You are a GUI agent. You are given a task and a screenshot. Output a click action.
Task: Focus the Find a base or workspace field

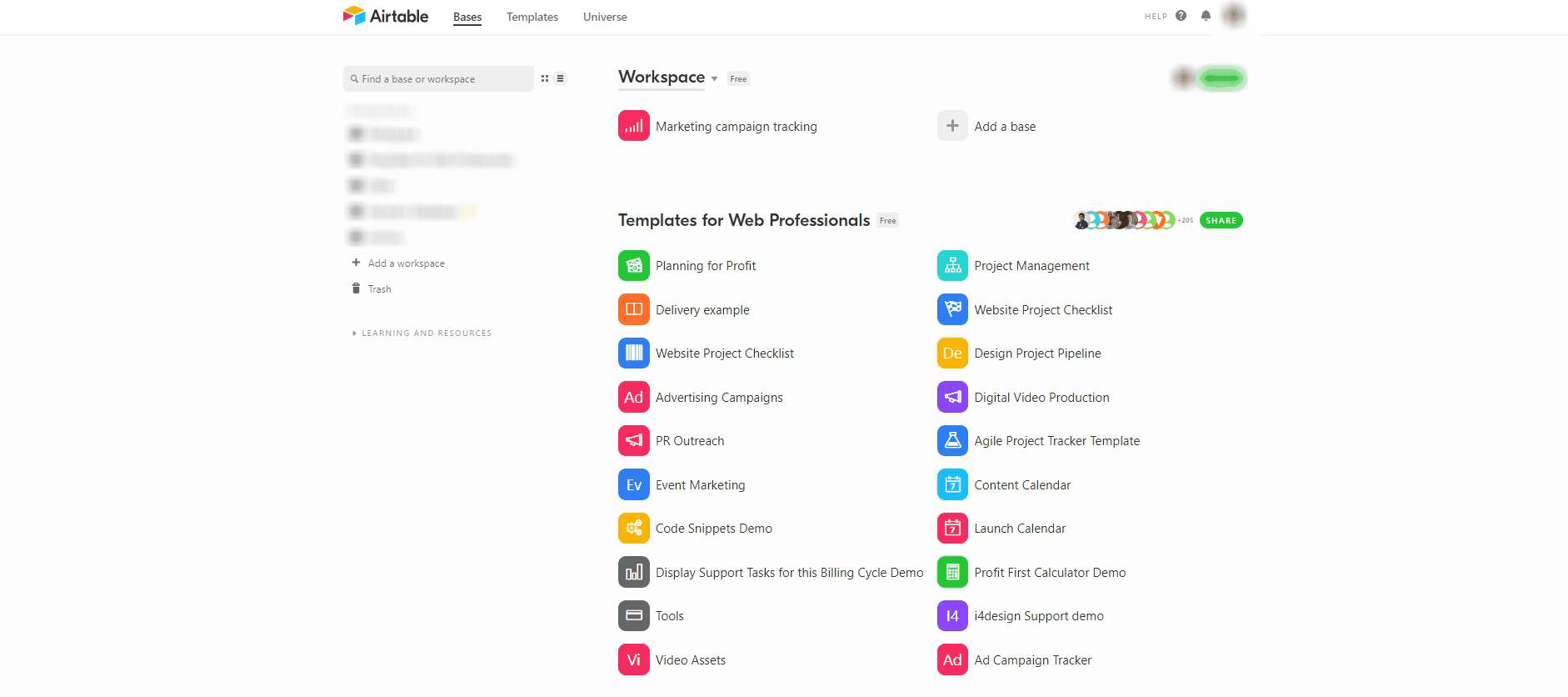438,78
